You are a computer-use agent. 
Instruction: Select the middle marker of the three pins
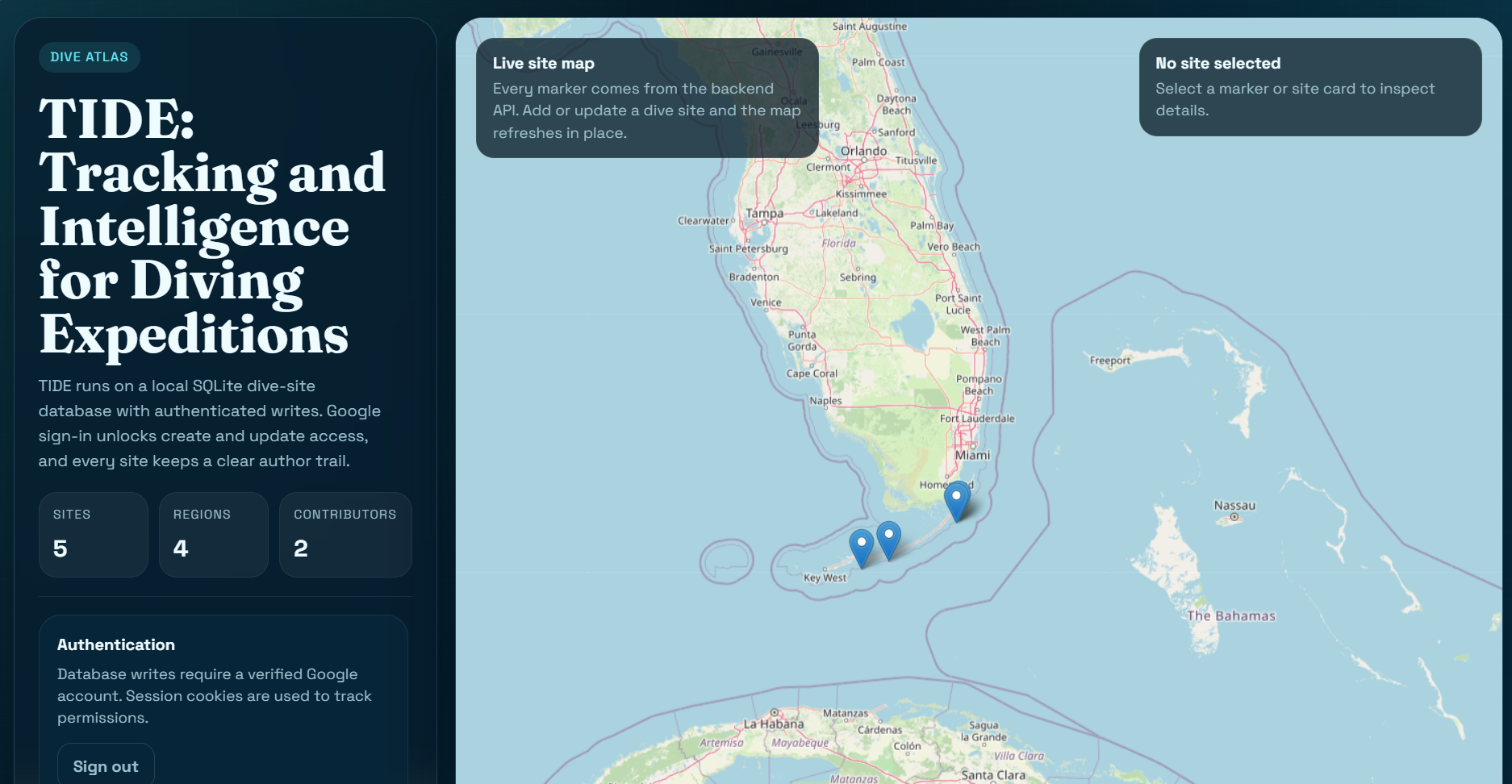click(x=888, y=540)
